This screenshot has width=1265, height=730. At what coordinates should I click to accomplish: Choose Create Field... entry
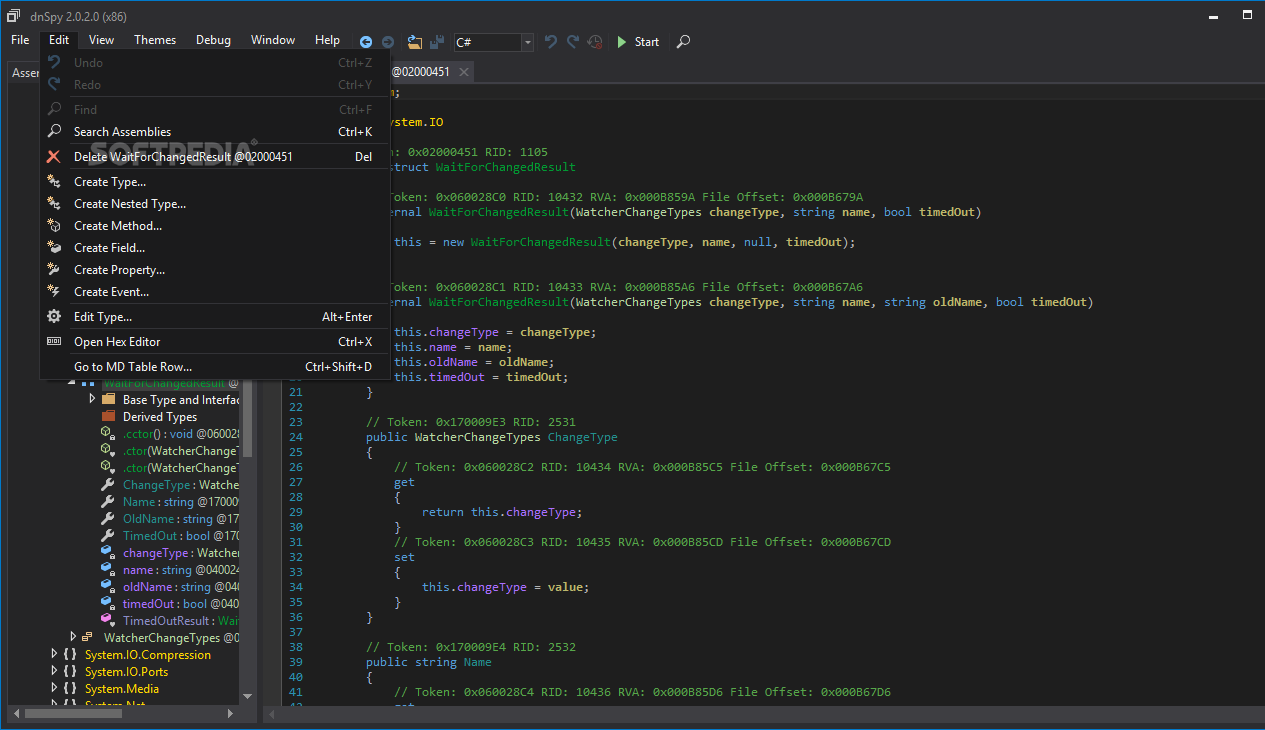[x=214, y=248]
